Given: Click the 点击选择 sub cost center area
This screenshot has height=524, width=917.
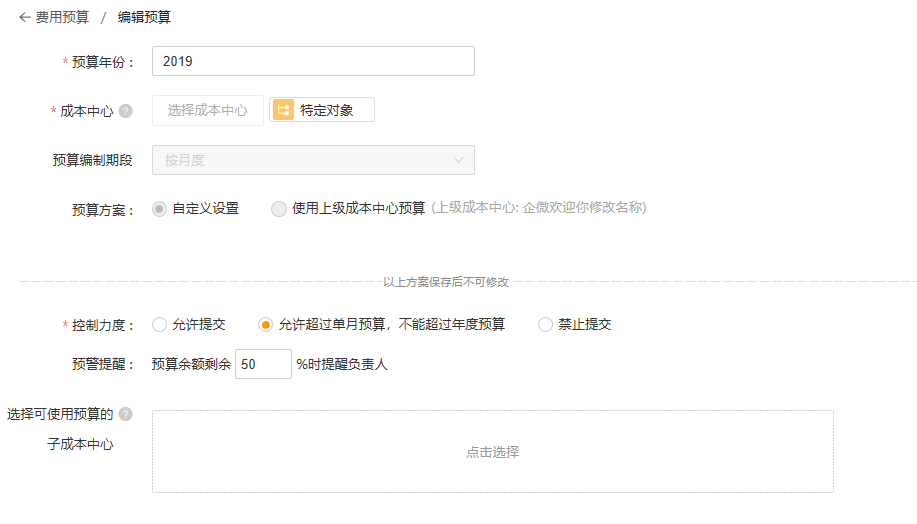Looking at the screenshot, I should [492, 451].
